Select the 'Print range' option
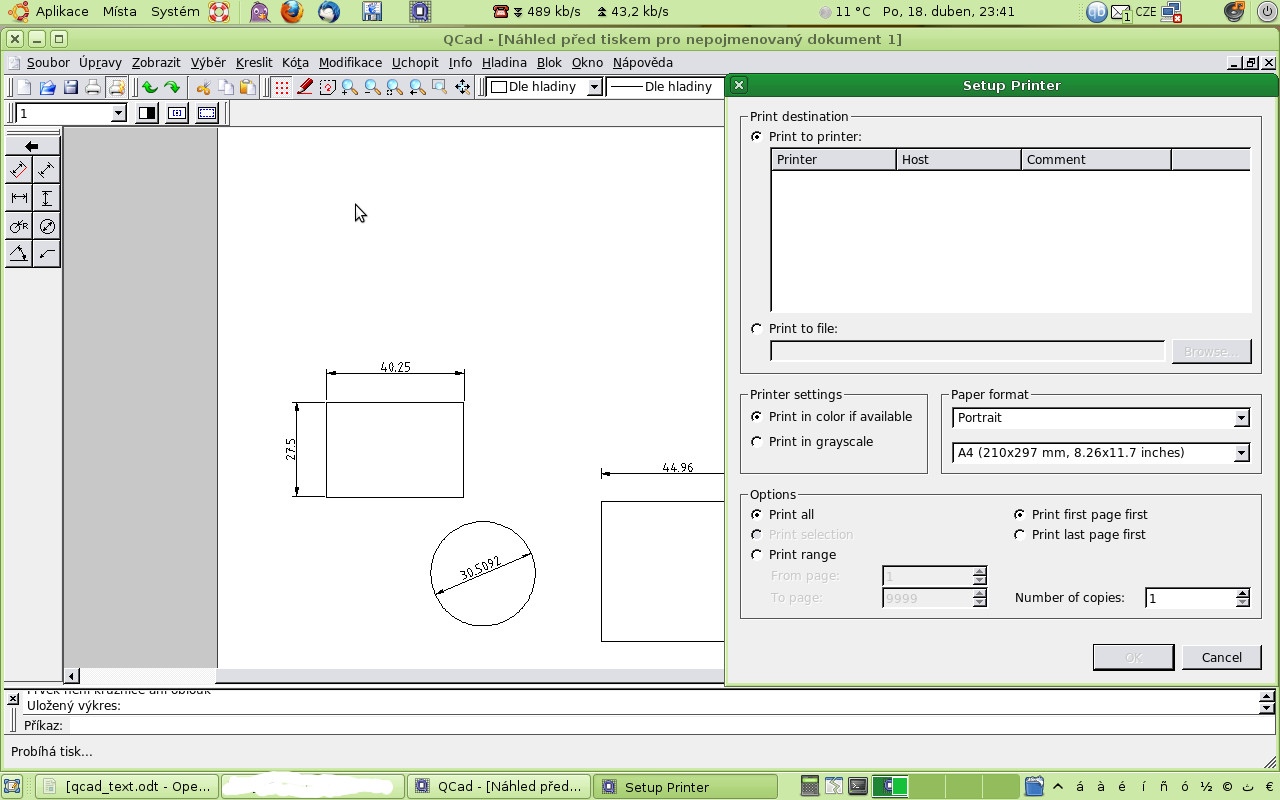 [757, 555]
